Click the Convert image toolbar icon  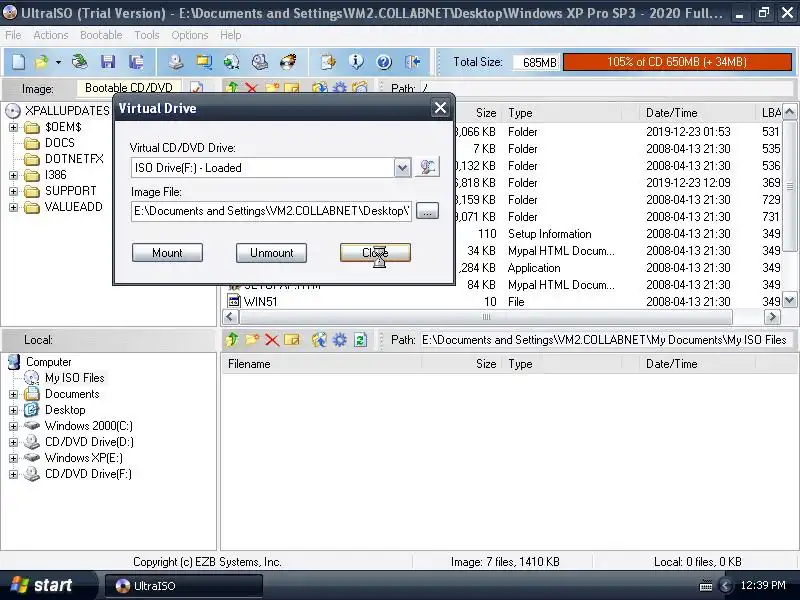(x=232, y=62)
